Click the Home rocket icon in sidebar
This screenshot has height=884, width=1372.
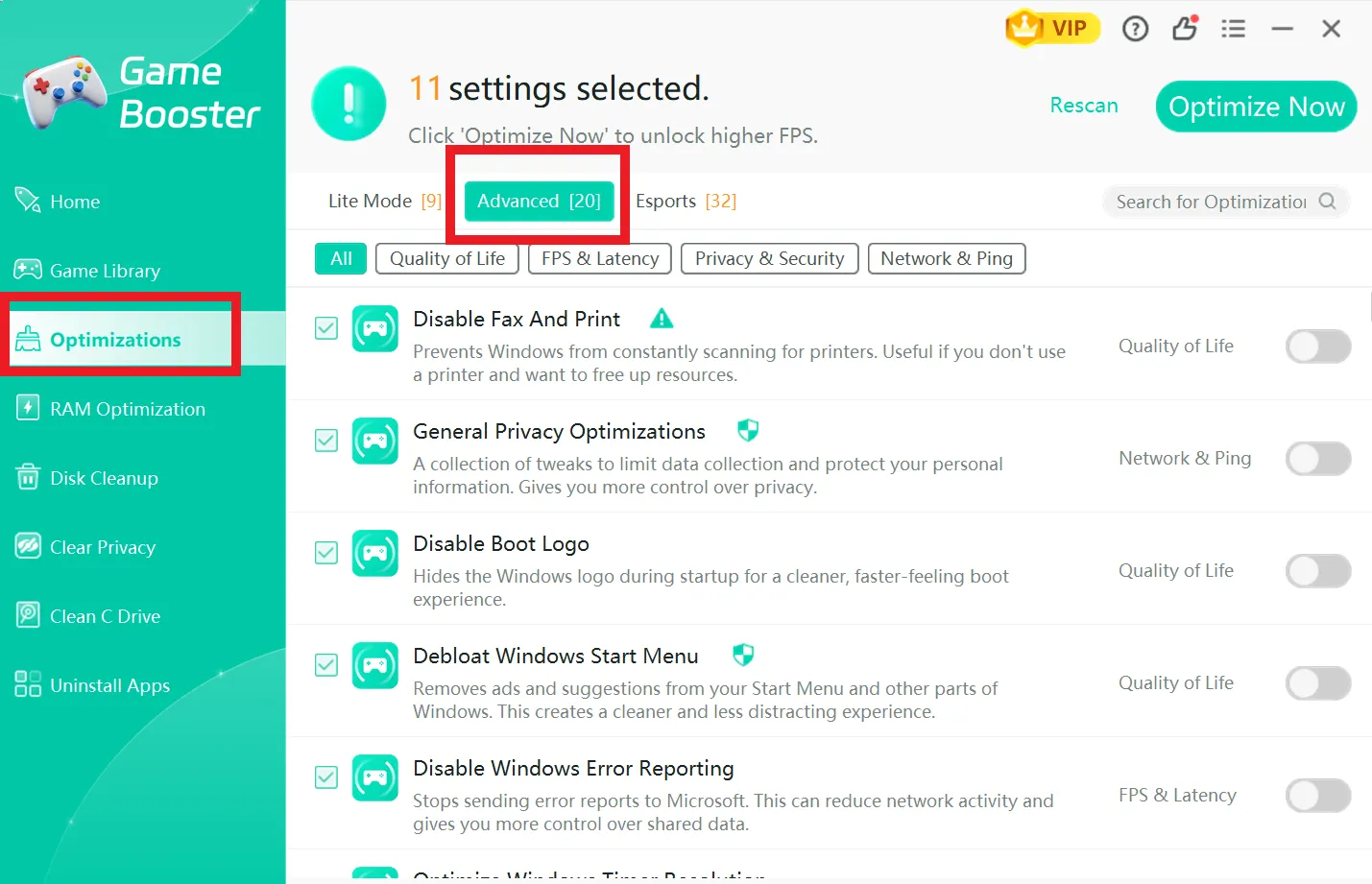click(x=28, y=201)
